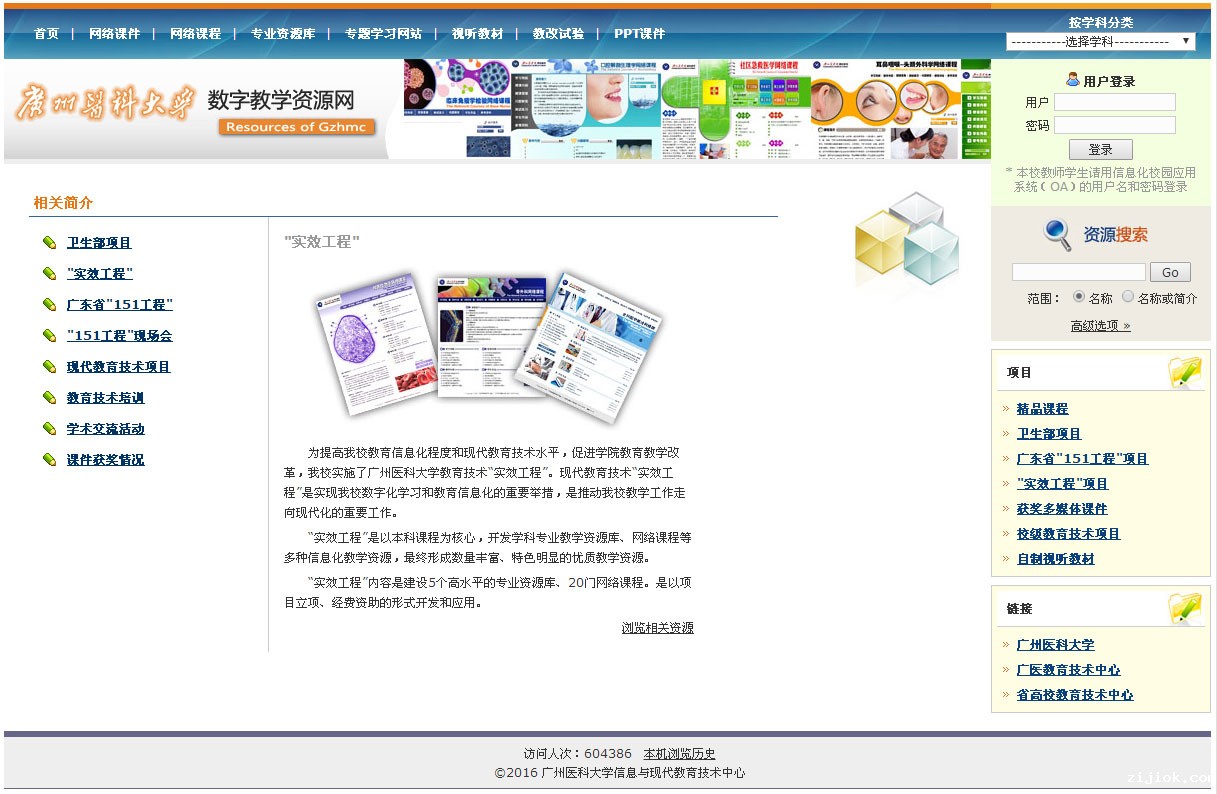Click inside the 用户 username field
This screenshot has width=1217, height=794.
(1113, 101)
